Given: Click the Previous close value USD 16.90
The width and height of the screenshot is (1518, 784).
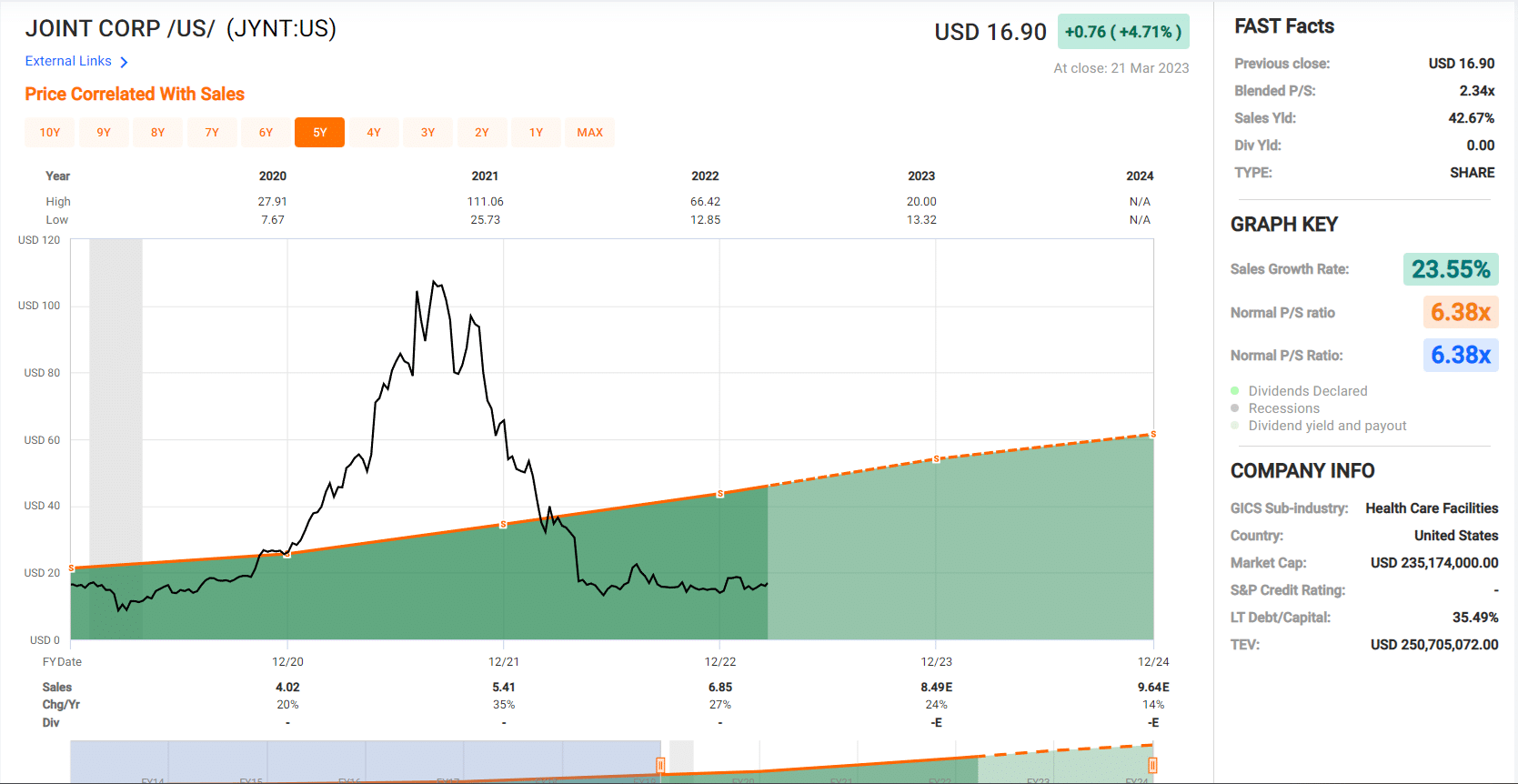Looking at the screenshot, I should [x=1462, y=64].
